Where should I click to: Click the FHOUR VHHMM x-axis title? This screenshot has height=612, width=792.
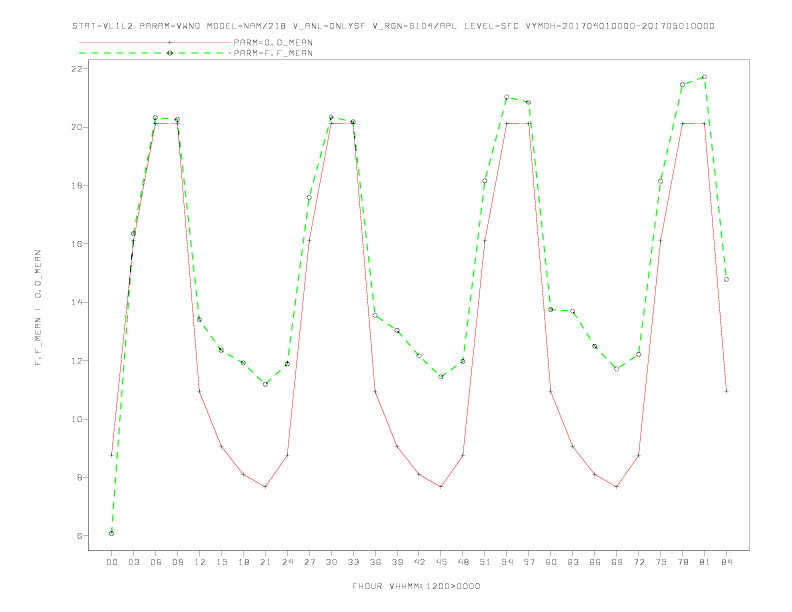coord(416,586)
